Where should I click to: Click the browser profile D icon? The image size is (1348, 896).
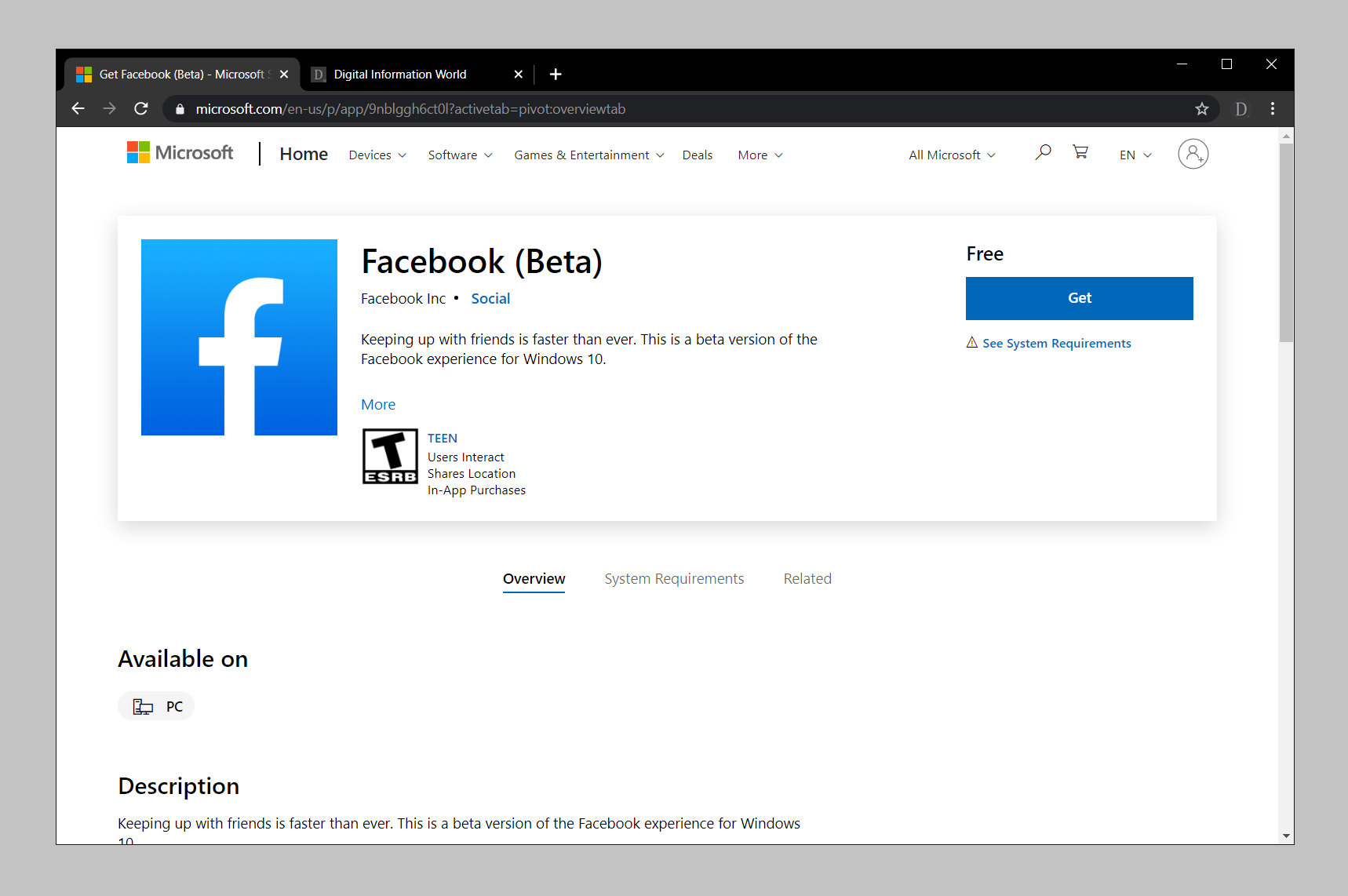pos(1241,109)
